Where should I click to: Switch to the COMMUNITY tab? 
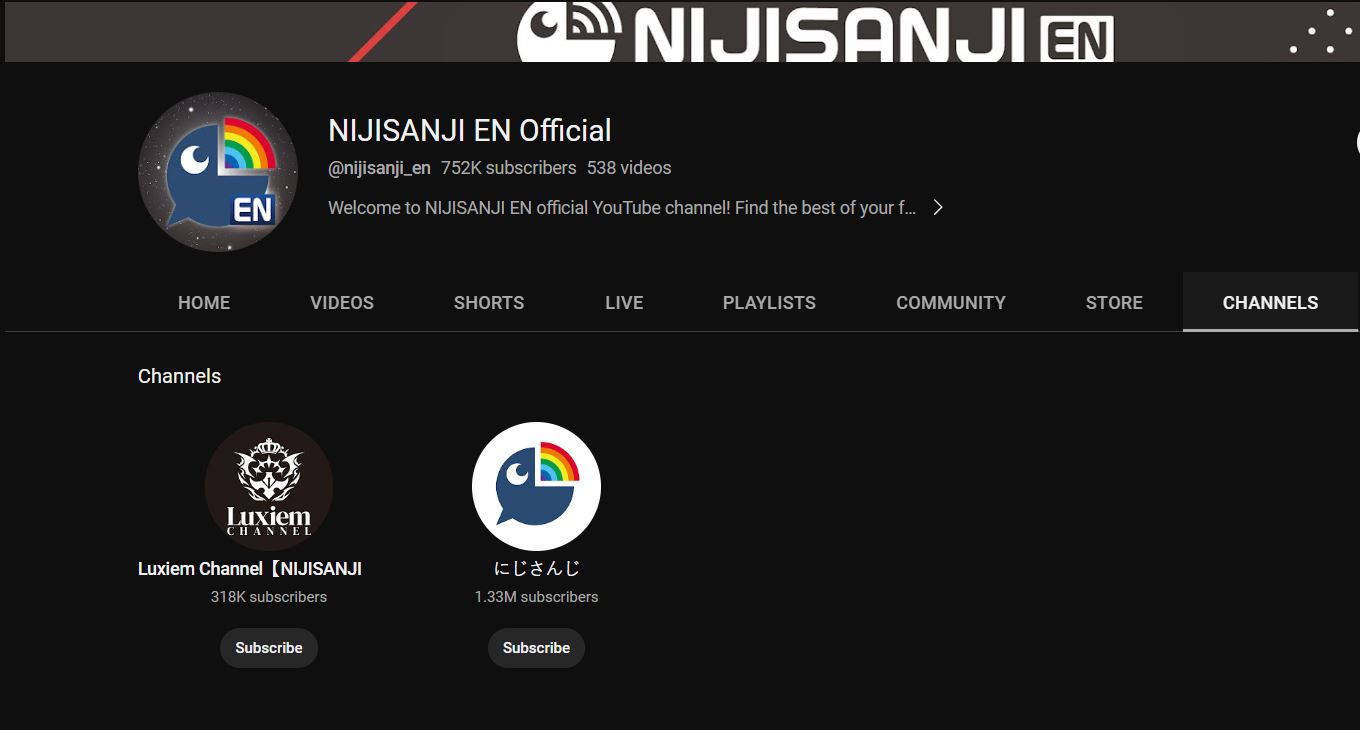coord(951,302)
